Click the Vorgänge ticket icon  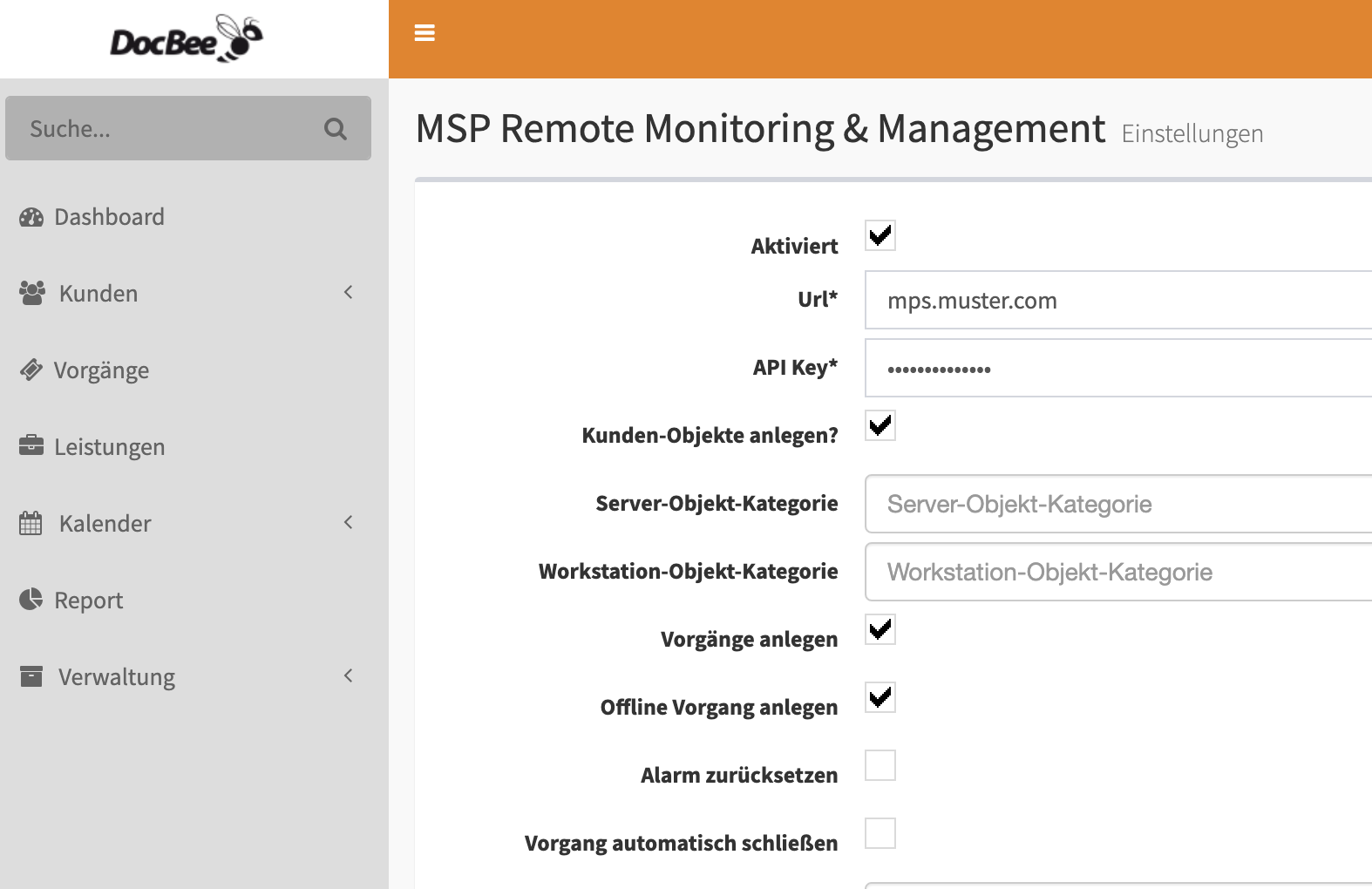click(x=31, y=370)
